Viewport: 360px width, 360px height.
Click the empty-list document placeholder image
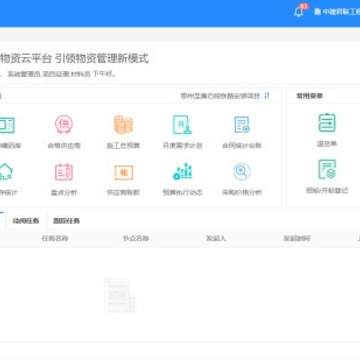[120, 295]
